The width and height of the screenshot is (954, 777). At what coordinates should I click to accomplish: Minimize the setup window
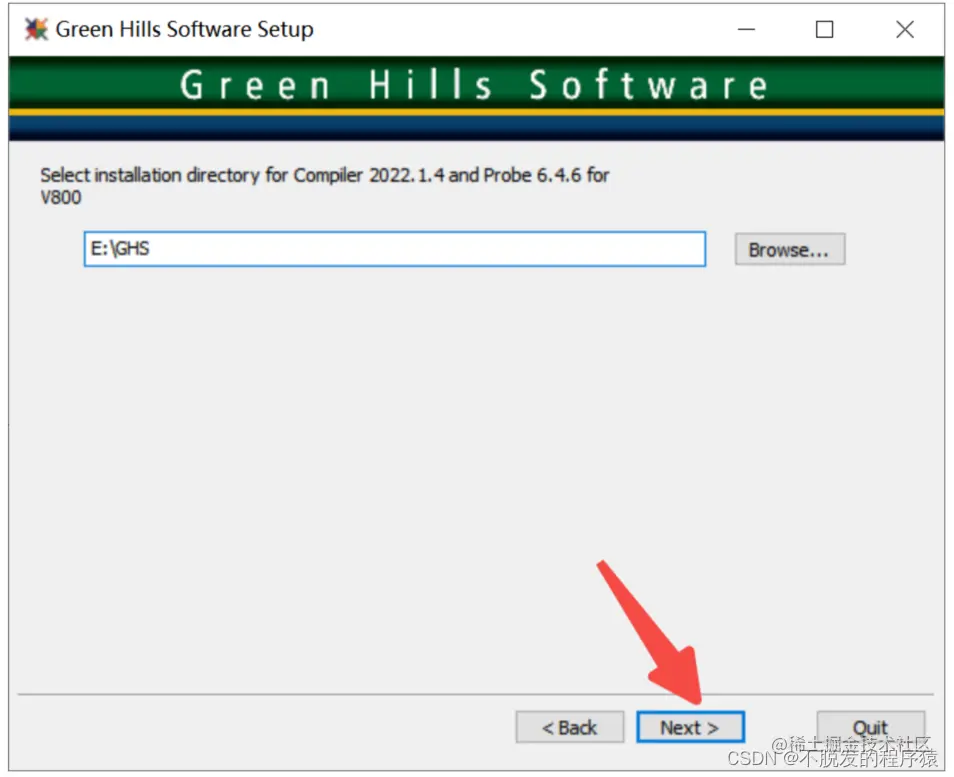746,29
